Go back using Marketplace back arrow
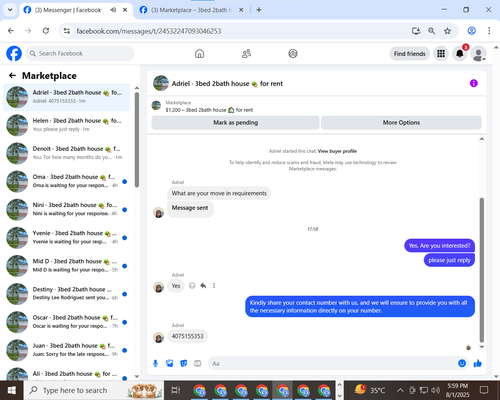500x400 pixels. 12,76
